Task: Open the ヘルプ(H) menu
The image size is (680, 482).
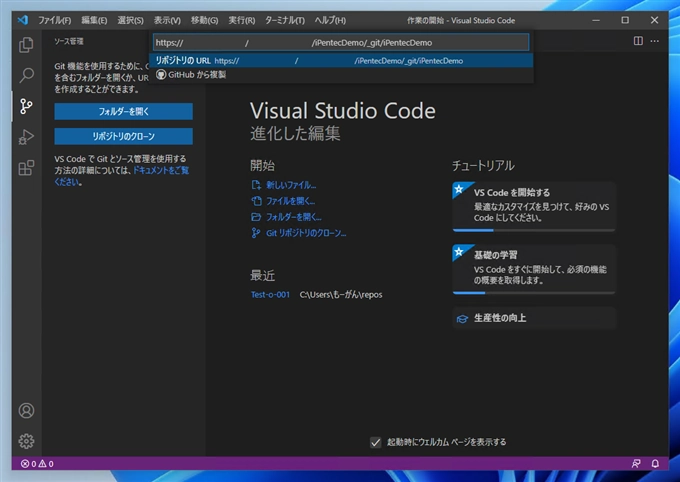Action: pos(330,20)
